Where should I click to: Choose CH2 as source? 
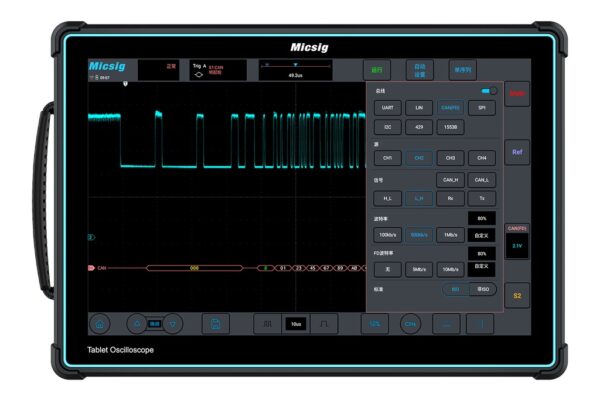click(x=419, y=158)
